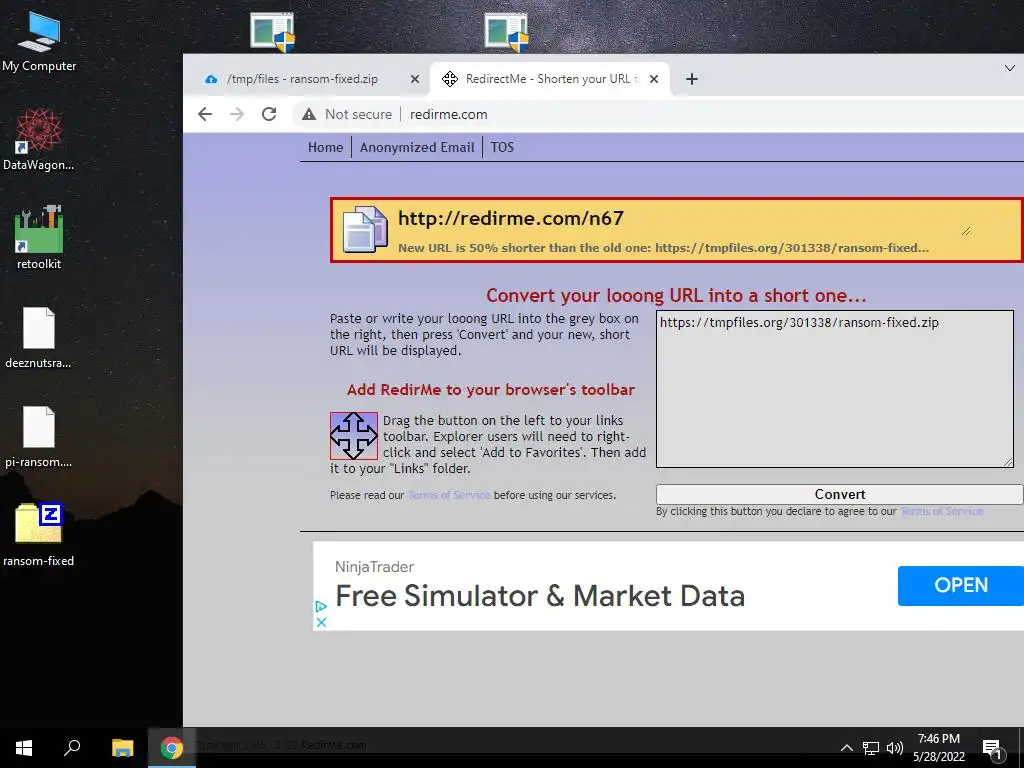Go back in the browser

[x=205, y=114]
